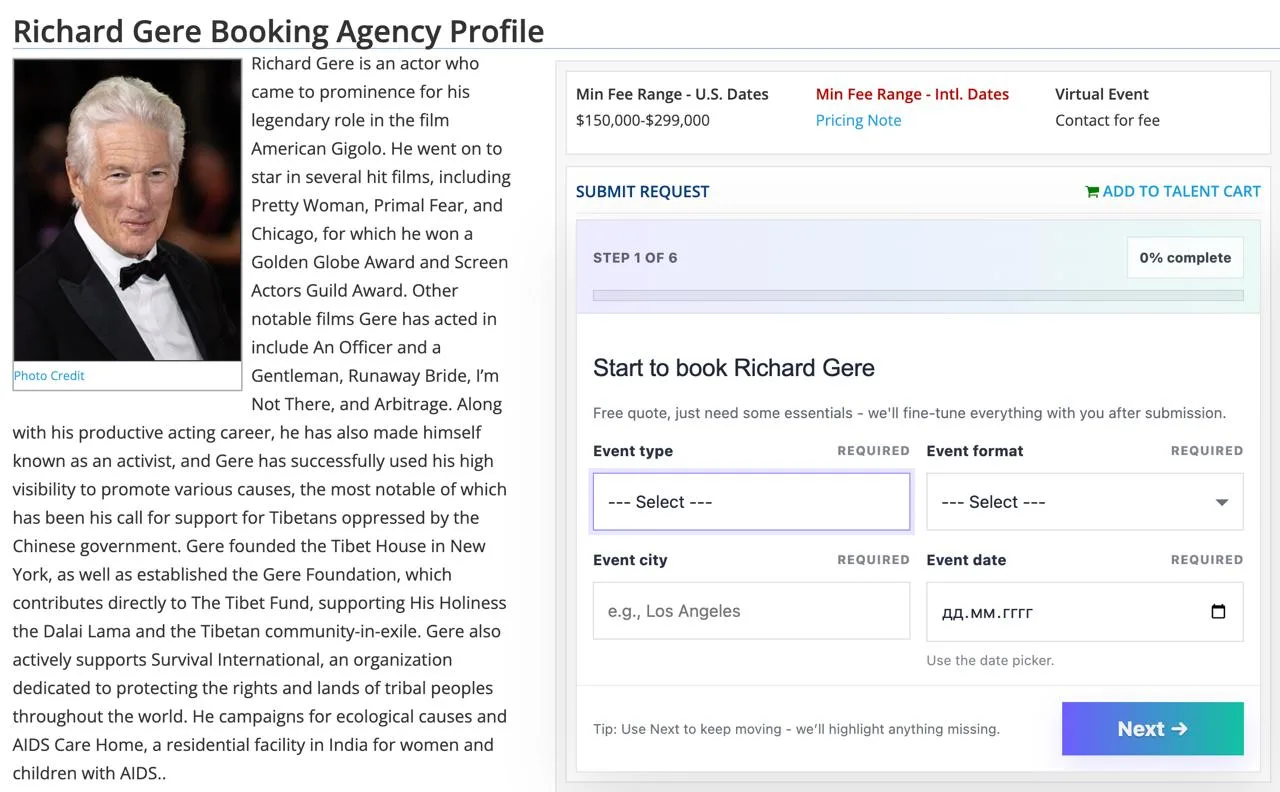
Task: Open the calendar date picker icon
Action: 1218,611
